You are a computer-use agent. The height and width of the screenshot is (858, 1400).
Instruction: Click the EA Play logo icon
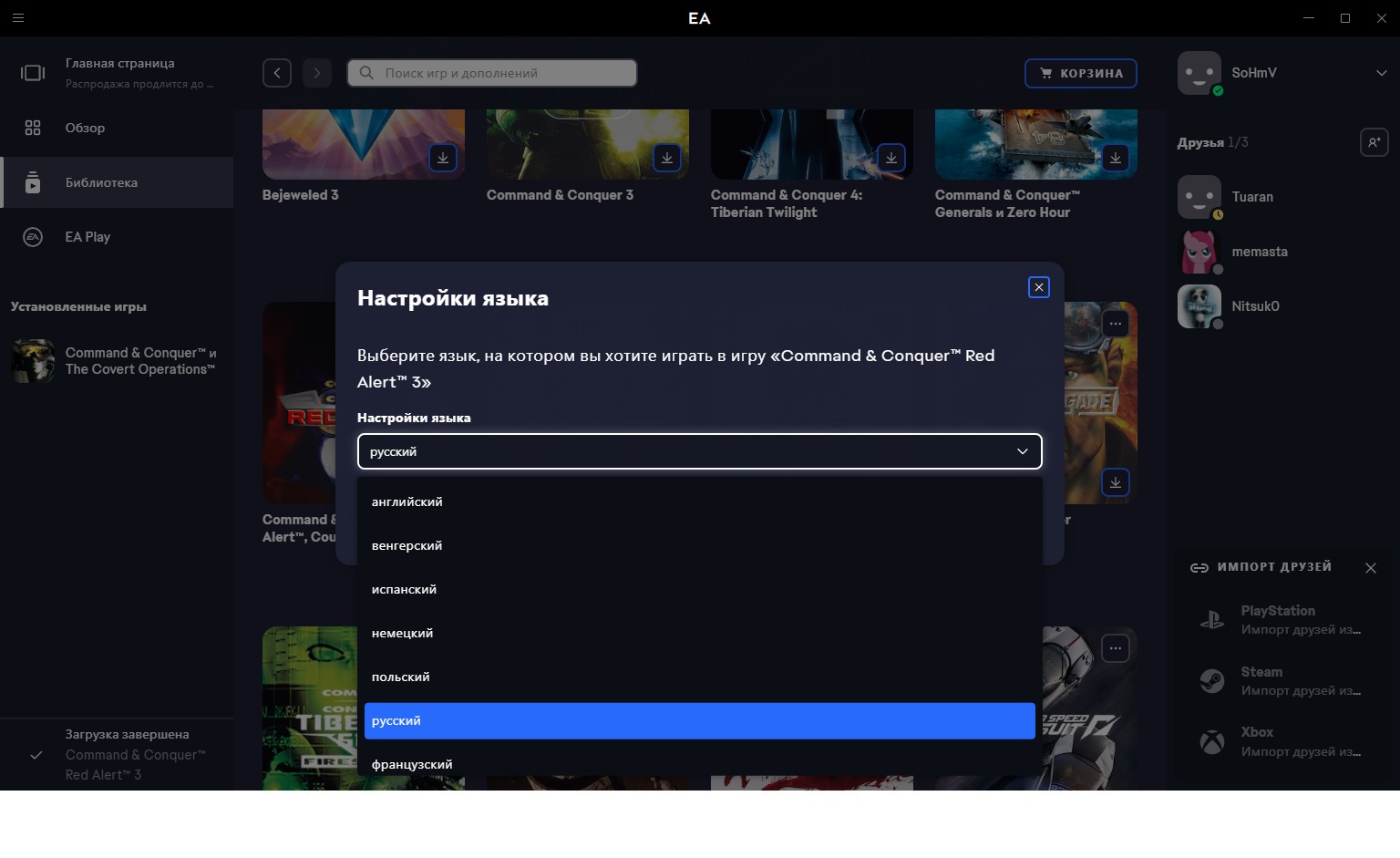tap(33, 237)
